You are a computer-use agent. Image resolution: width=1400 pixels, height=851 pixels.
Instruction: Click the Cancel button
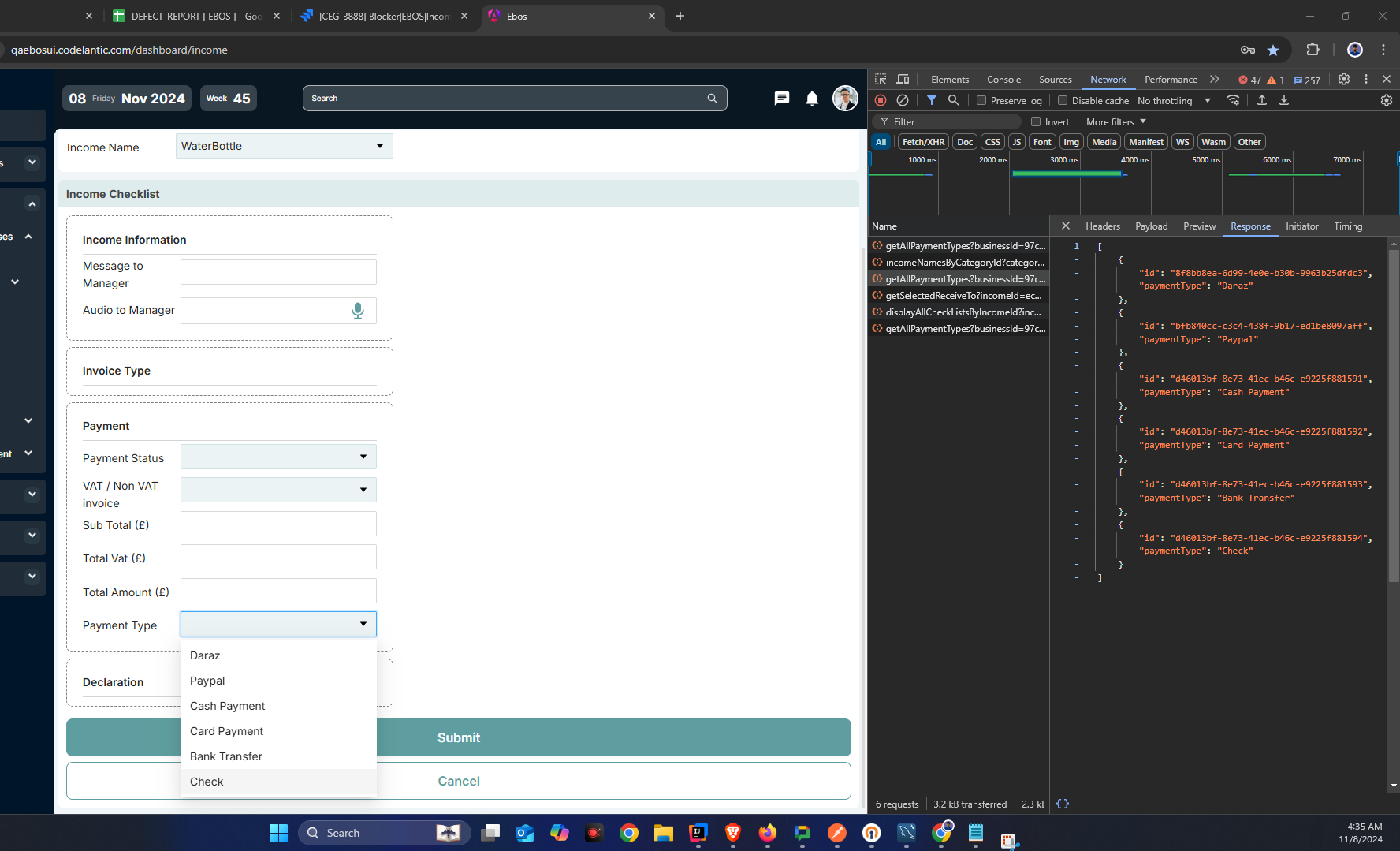tap(459, 781)
